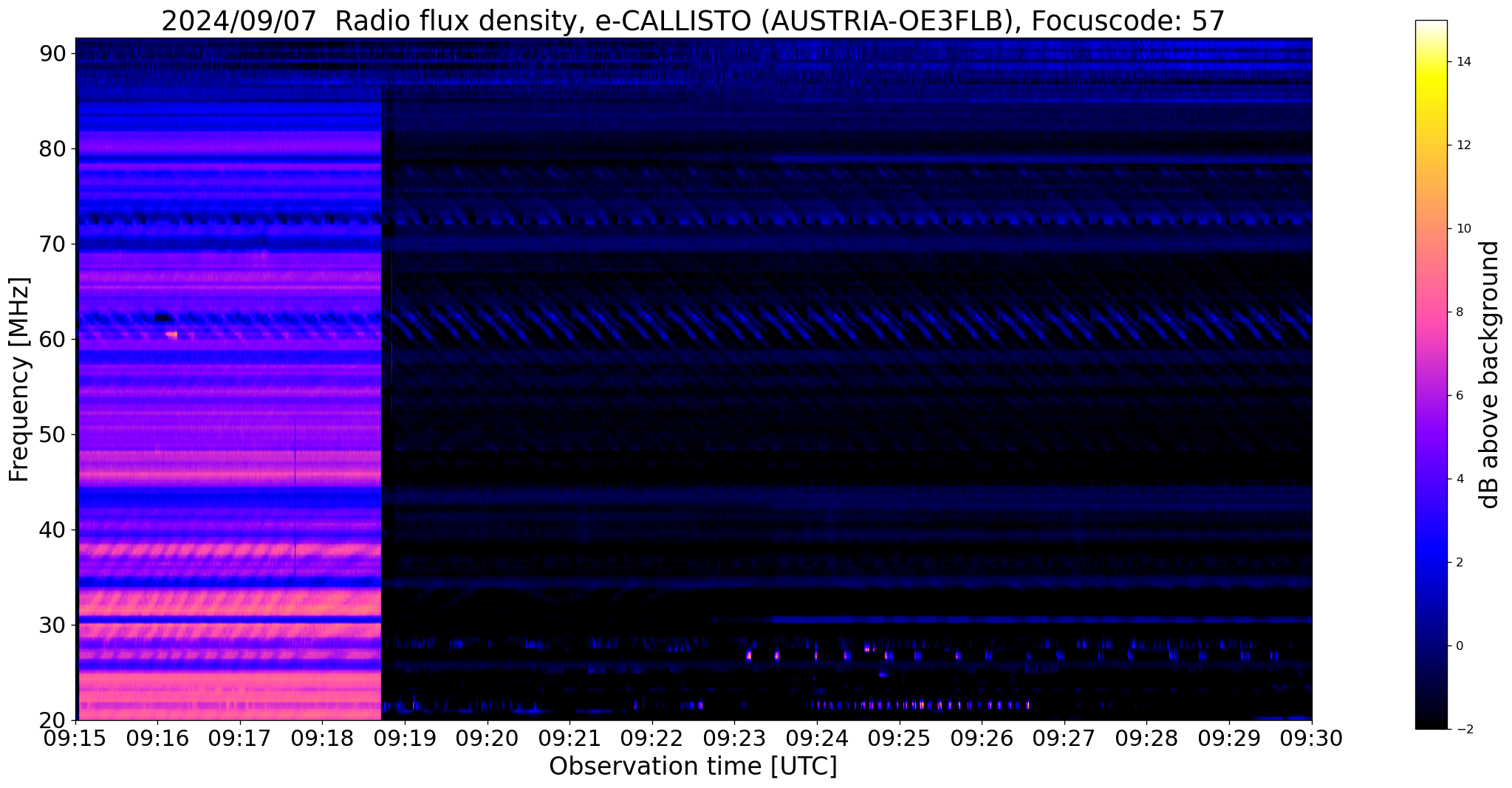Click the 'dB above background' colorbar label
Viewport: 1512px width, 788px height.
pyautogui.click(x=1491, y=374)
